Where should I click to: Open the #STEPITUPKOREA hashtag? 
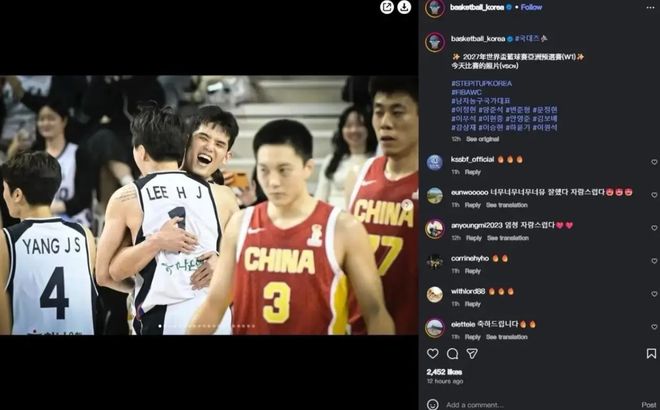482,83
